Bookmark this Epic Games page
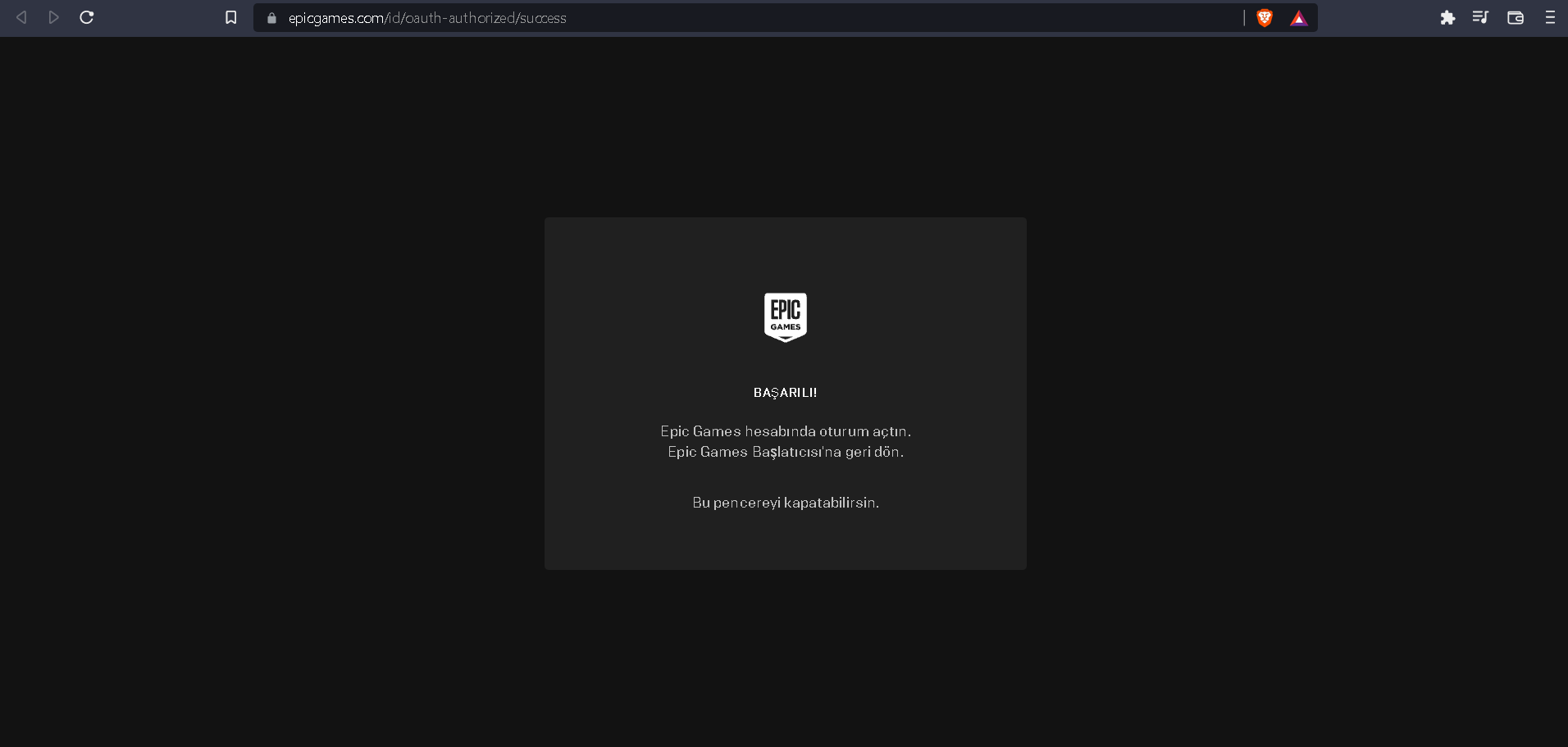Screen dimensions: 1568x747 coord(231,17)
